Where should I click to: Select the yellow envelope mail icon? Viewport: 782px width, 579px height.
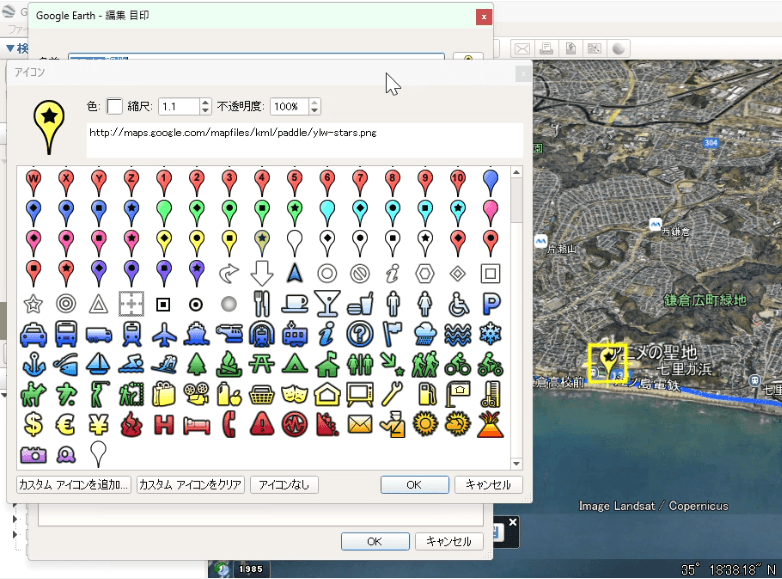(x=360, y=424)
